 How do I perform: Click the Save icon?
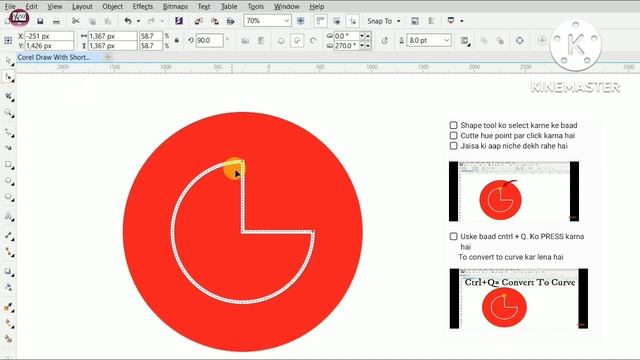pos(40,21)
